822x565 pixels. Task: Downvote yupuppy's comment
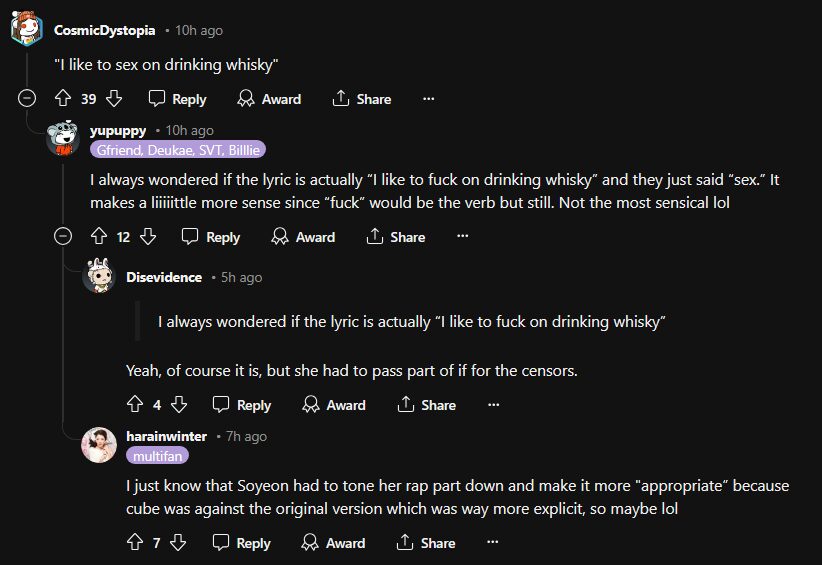[148, 237]
